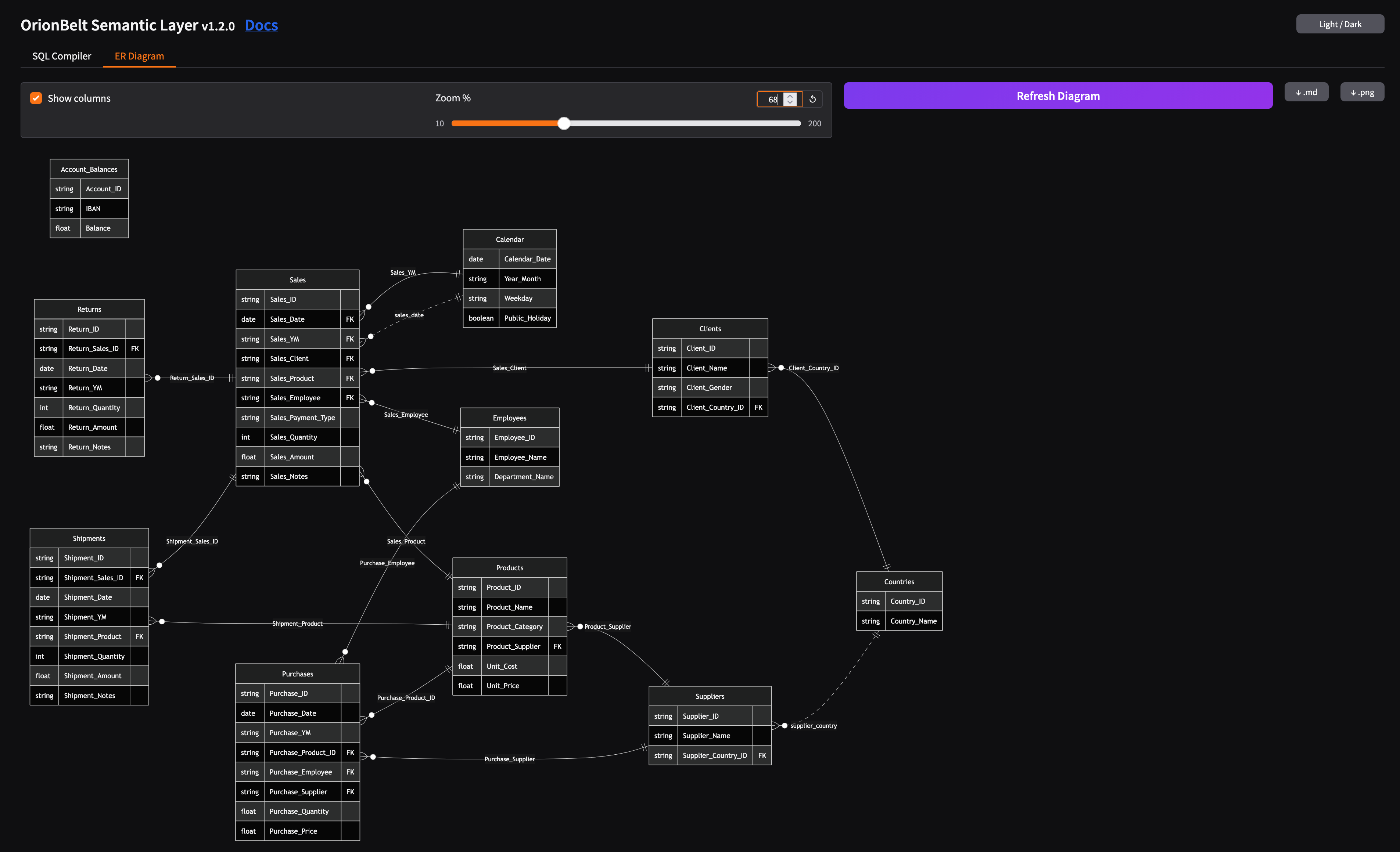Open the Docs link

[x=261, y=25]
